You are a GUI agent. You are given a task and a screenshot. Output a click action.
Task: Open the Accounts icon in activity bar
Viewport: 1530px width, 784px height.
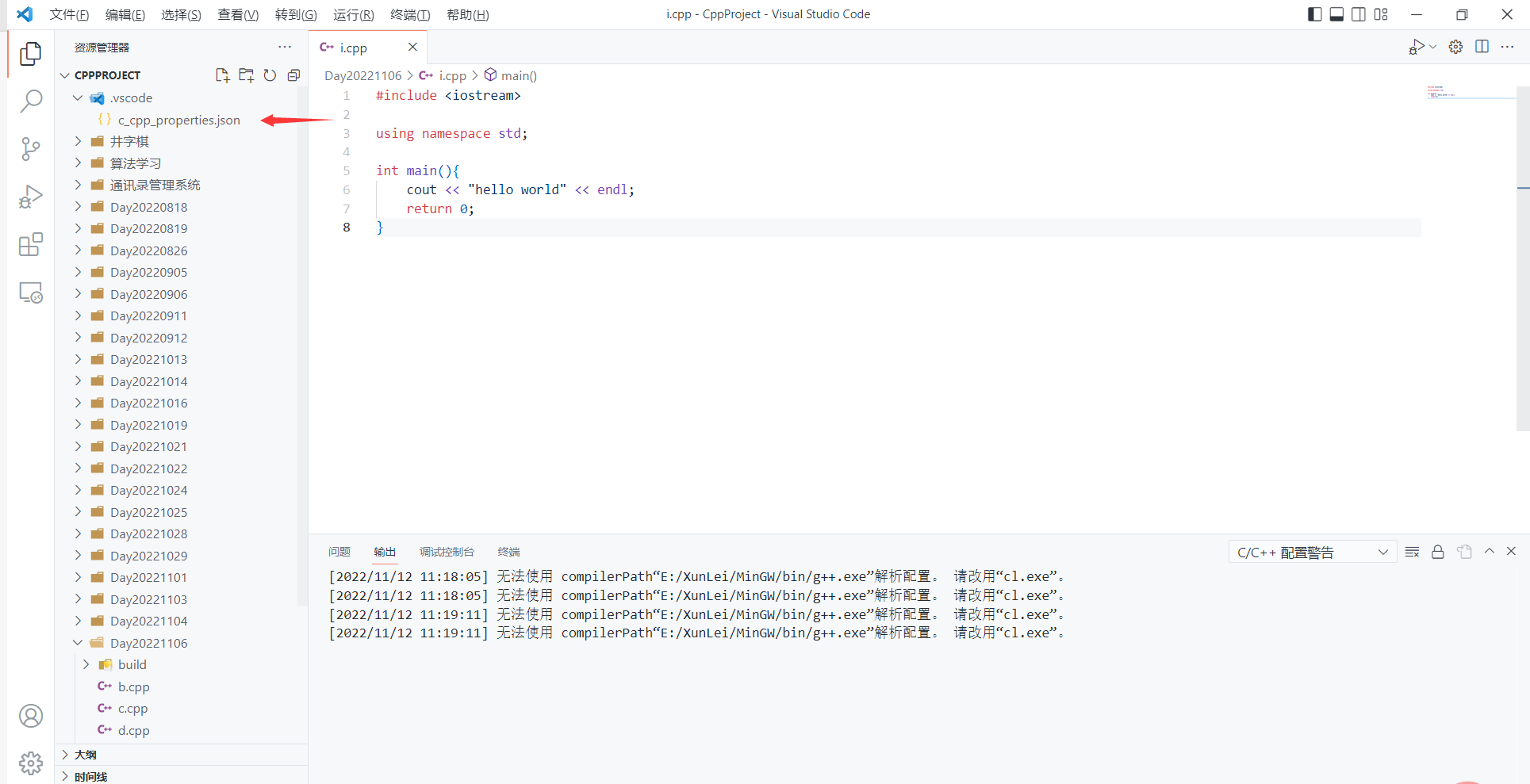click(30, 716)
